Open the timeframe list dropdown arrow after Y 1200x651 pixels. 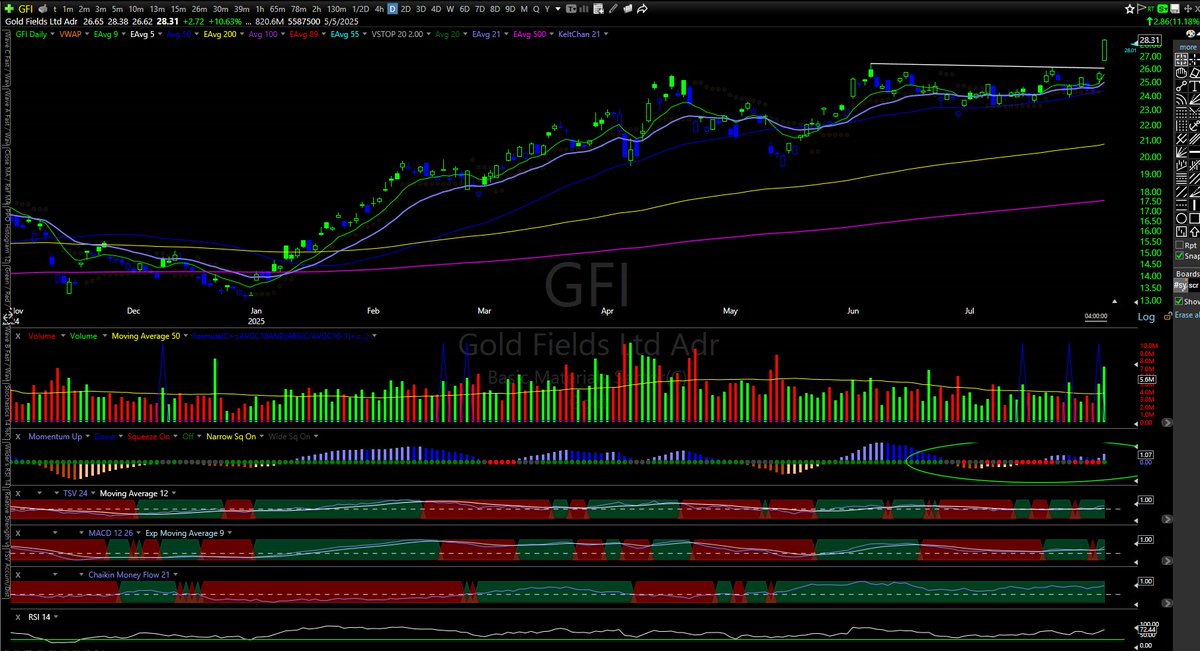pos(558,8)
